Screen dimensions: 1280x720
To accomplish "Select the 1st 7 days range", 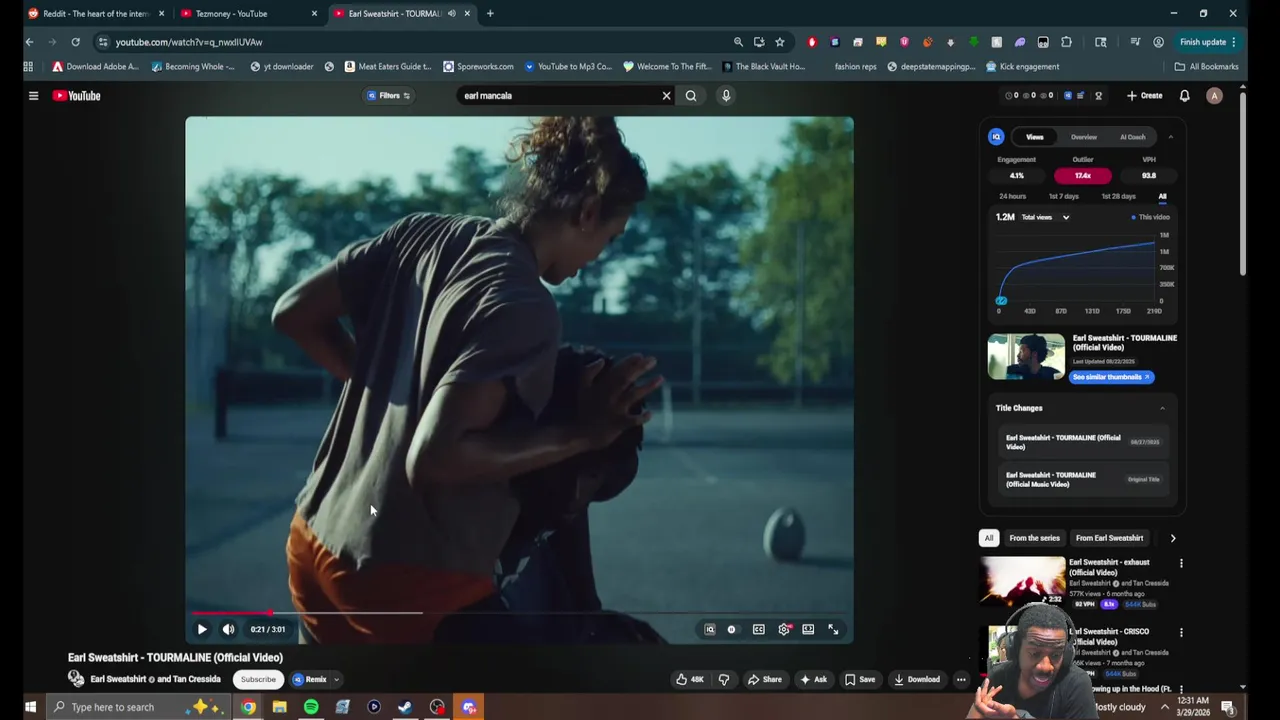I will 1064,197.
